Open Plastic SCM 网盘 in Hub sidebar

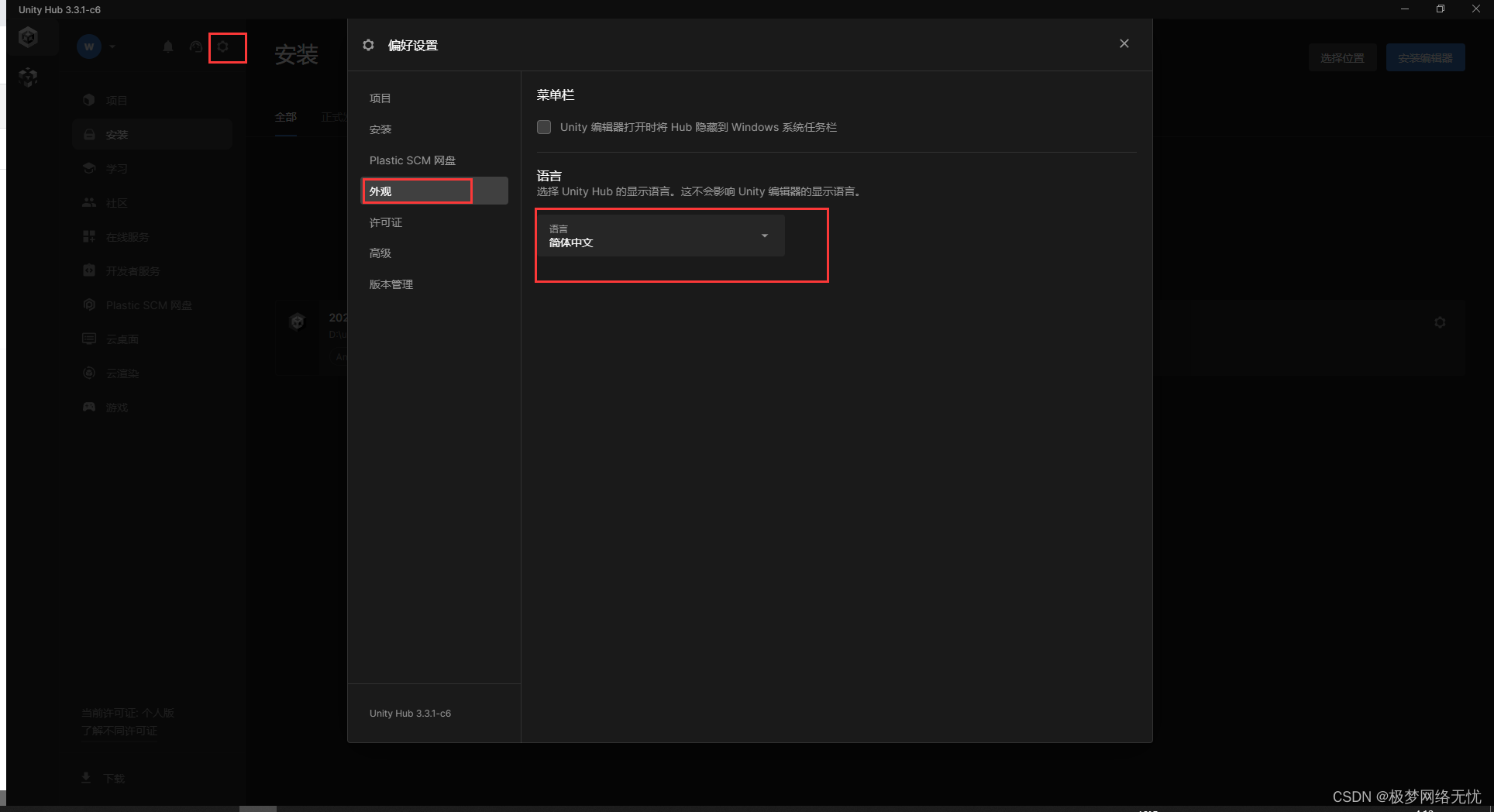click(152, 304)
